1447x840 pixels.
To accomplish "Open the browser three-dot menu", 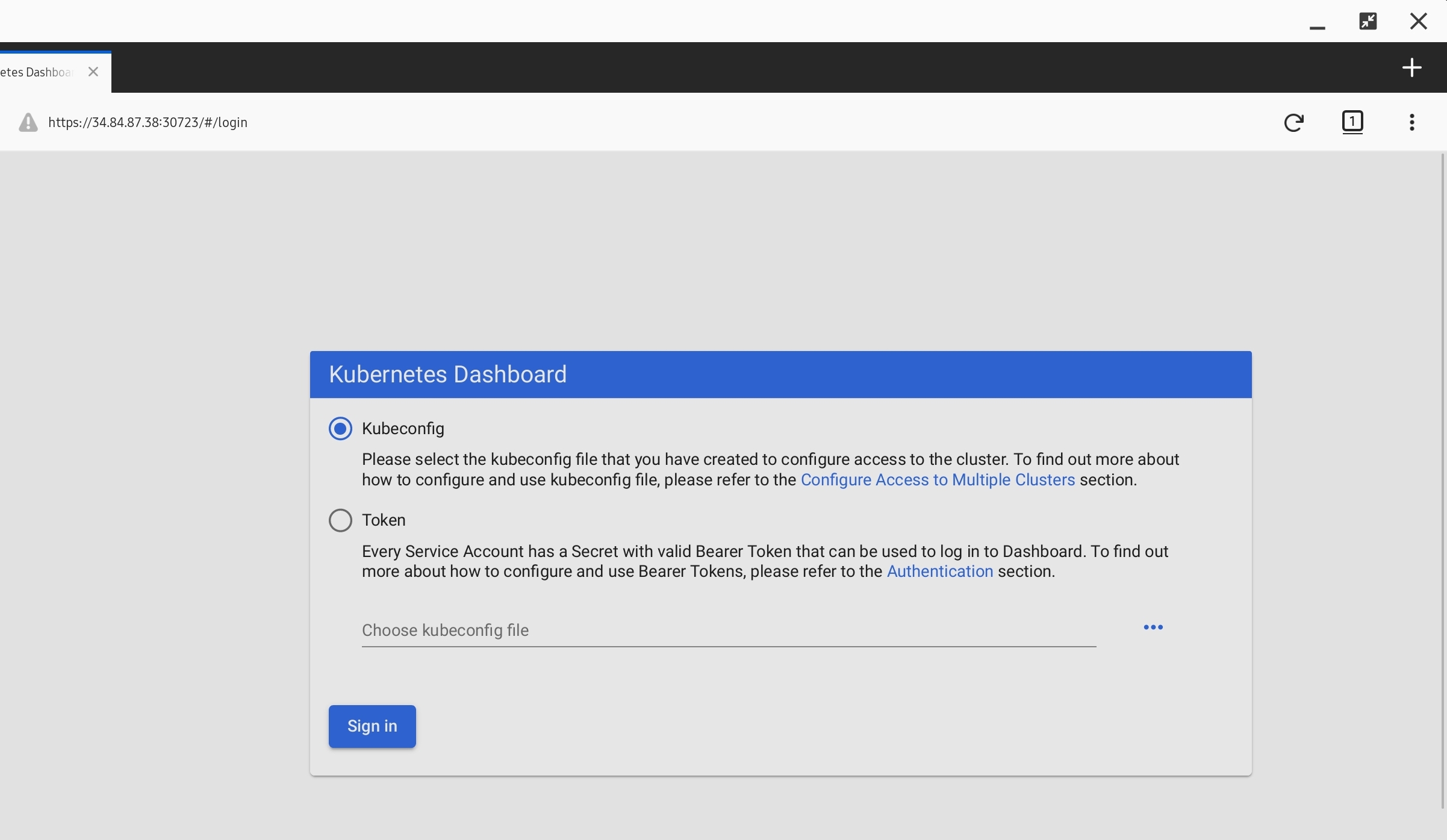I will click(x=1411, y=122).
